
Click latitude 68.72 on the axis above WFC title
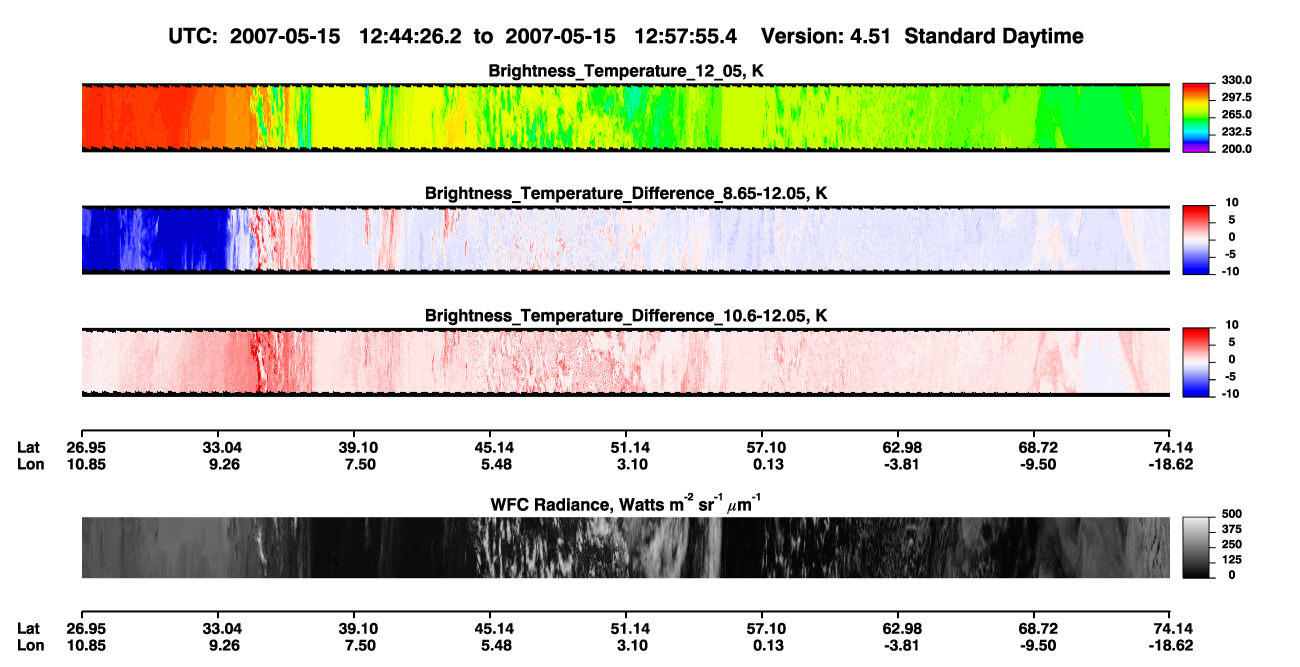[1038, 447]
